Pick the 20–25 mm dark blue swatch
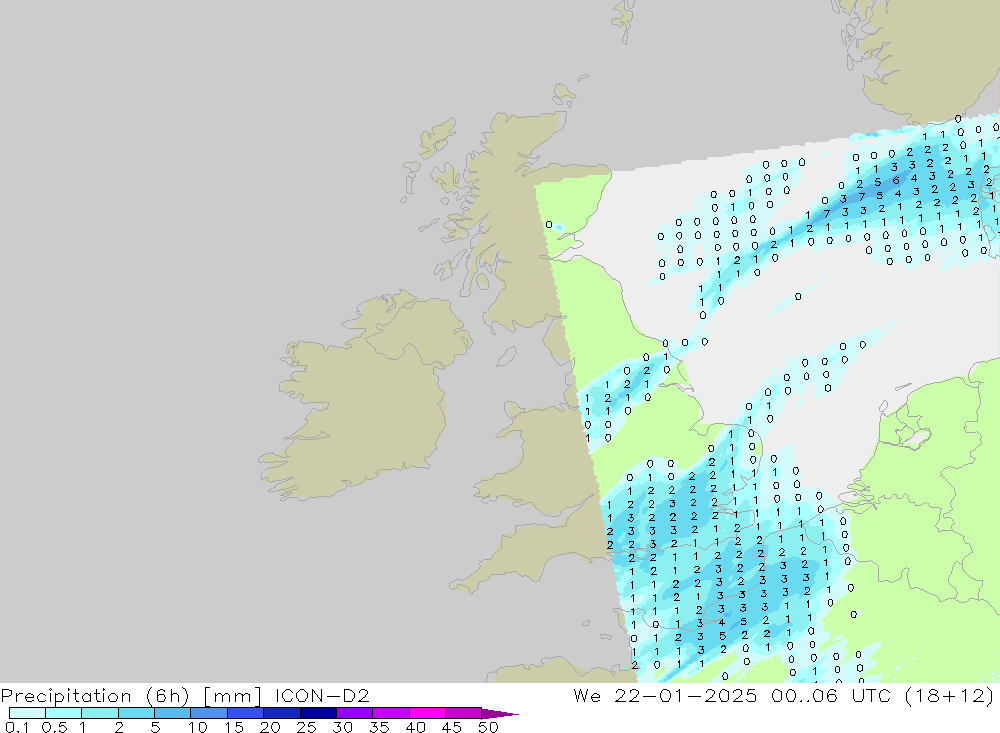The image size is (1000, 733). 282,713
